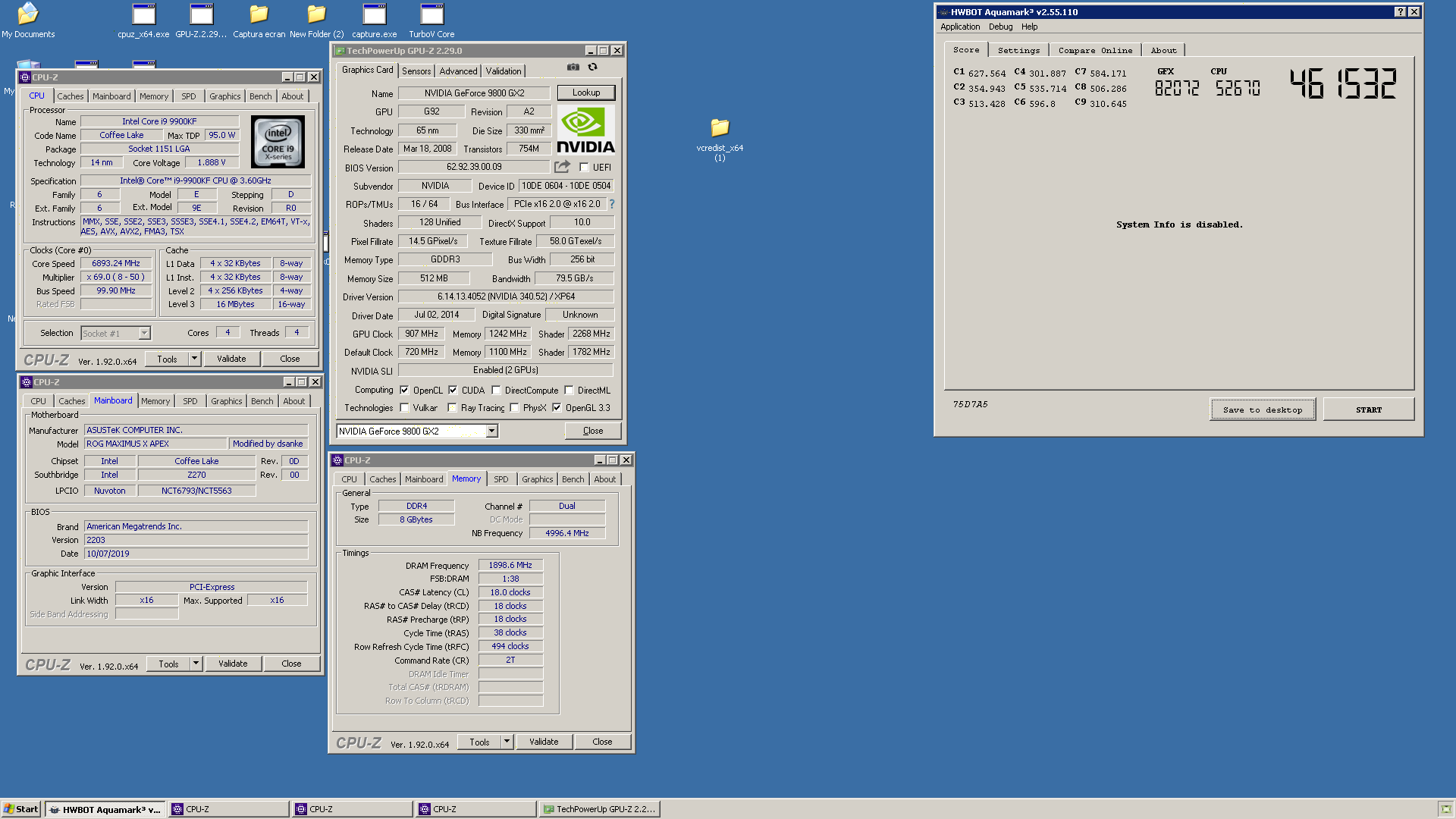Open the Compare Online tab in HWBOT Aquamark
This screenshot has width=1456, height=819.
[x=1095, y=51]
